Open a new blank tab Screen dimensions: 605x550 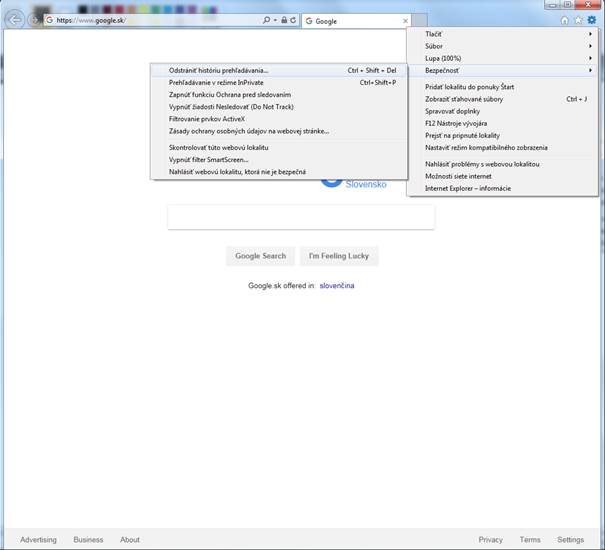(419, 20)
